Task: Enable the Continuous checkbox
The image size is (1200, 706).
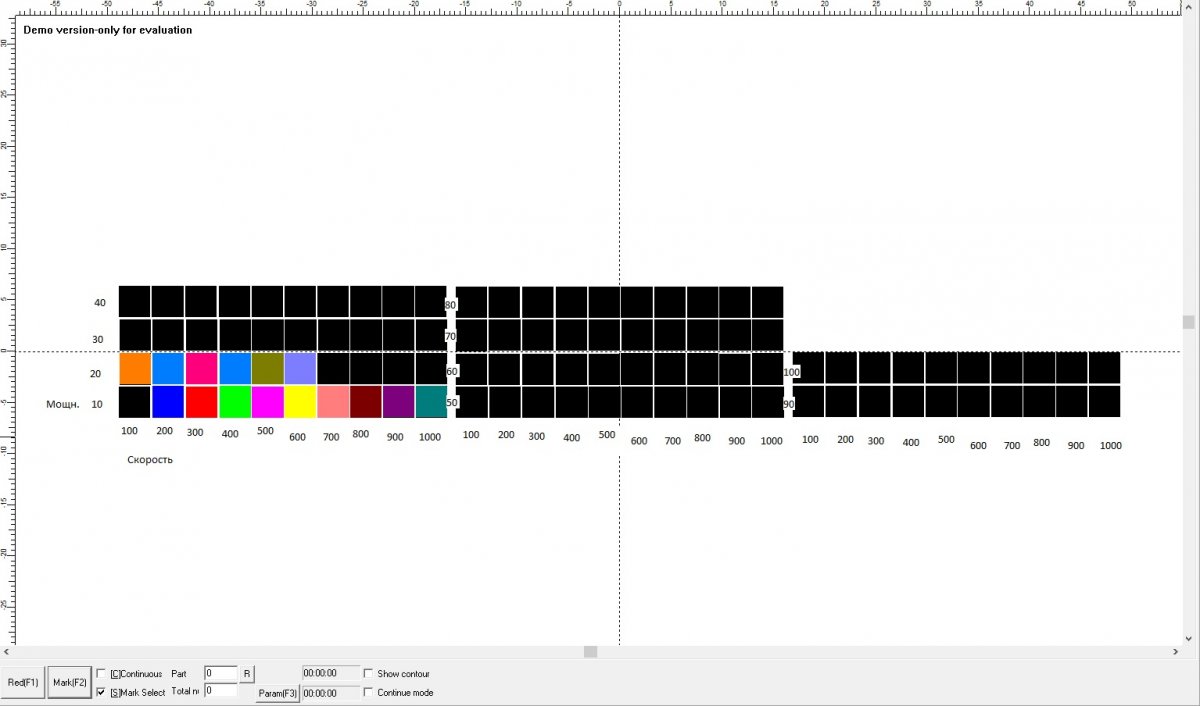Action: [102, 674]
